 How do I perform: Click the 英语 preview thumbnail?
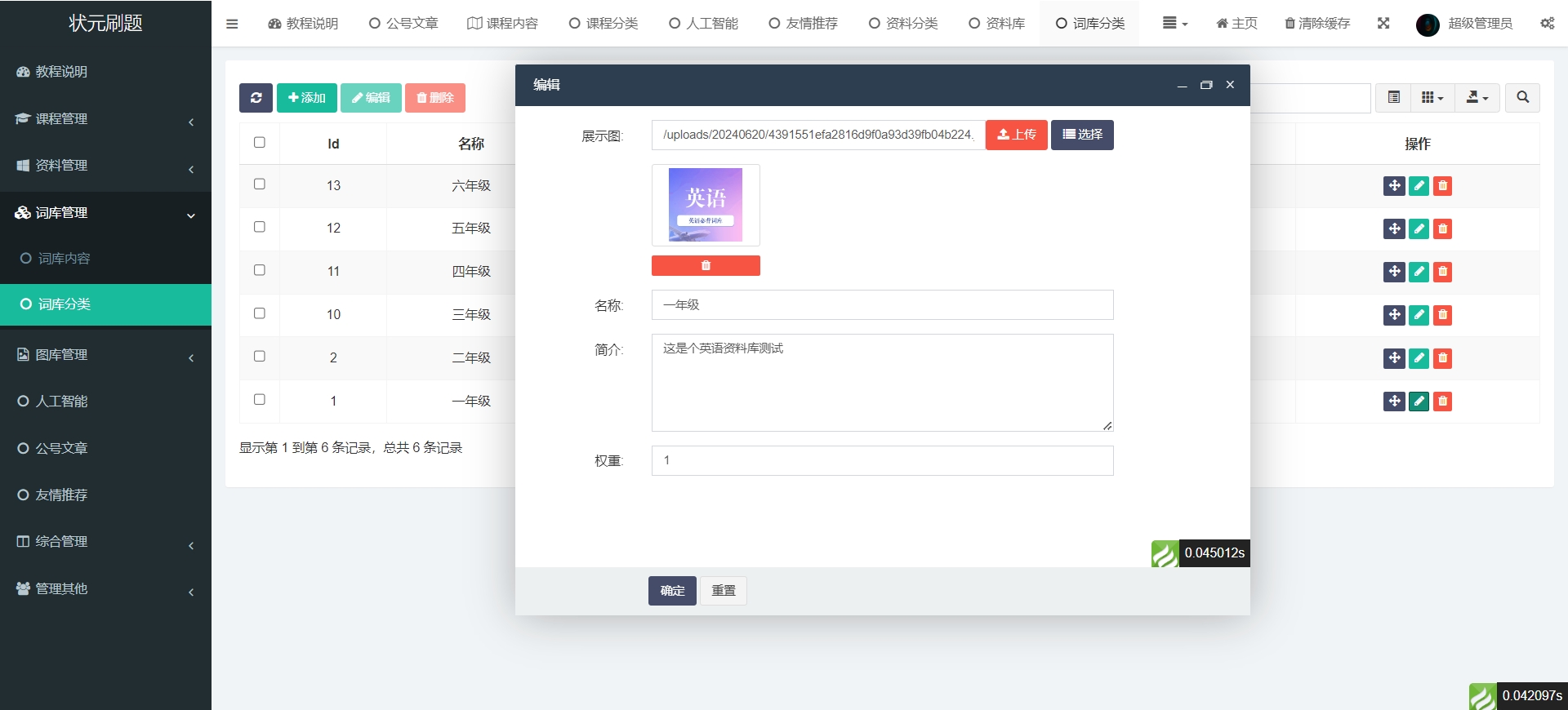coord(706,205)
